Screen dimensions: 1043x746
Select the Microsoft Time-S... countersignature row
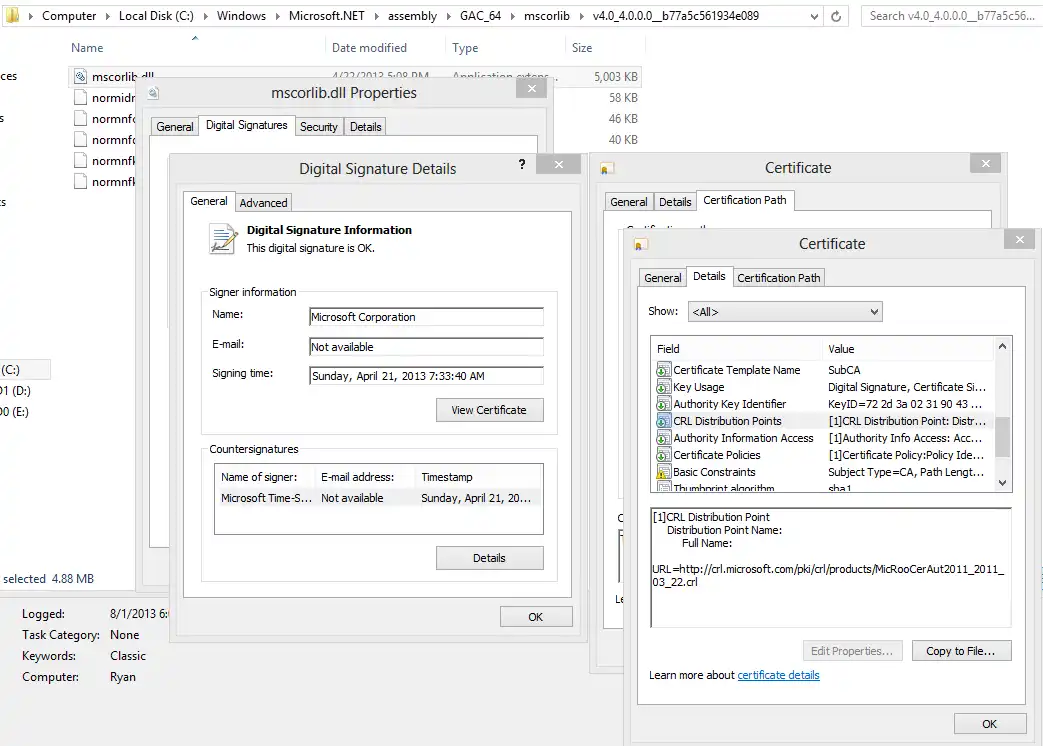coord(378,498)
